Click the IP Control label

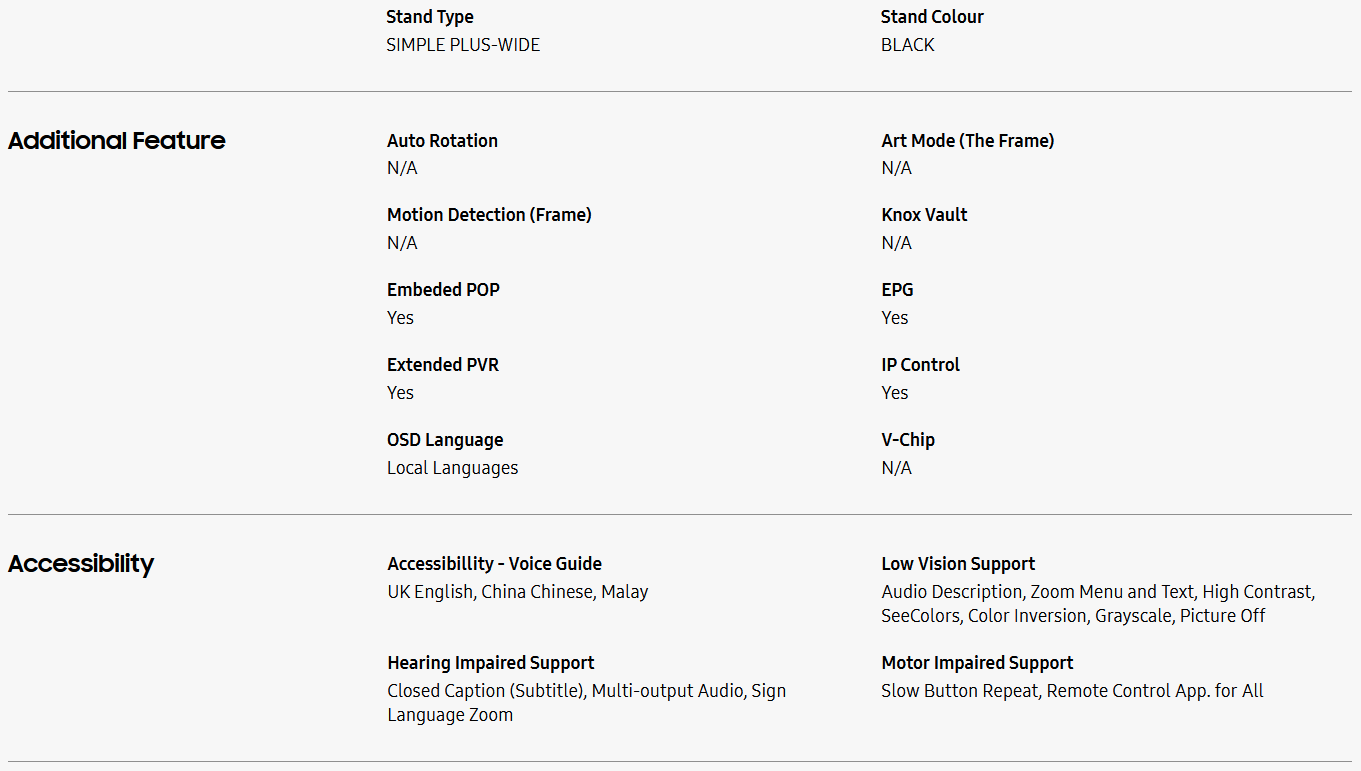[920, 365]
